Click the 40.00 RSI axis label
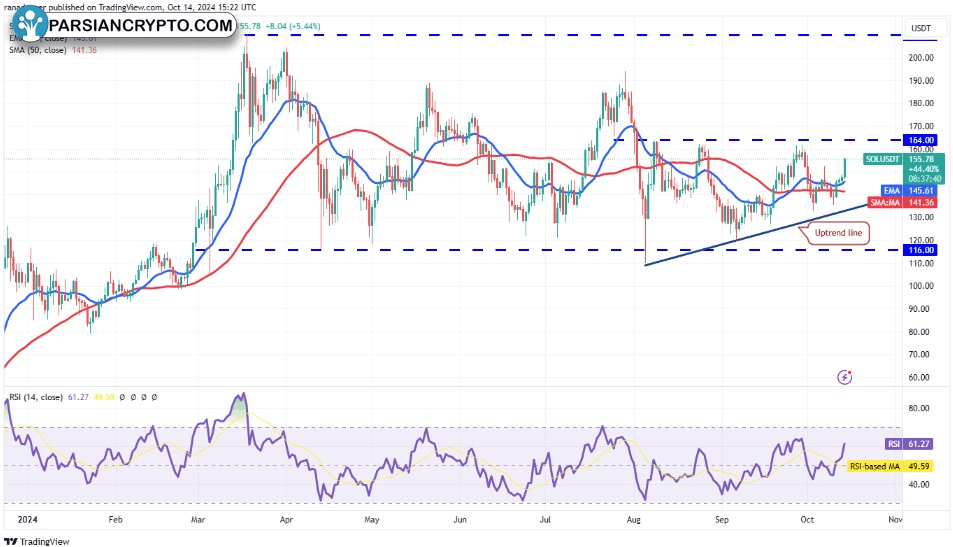The image size is (953, 547). pyautogui.click(x=919, y=484)
